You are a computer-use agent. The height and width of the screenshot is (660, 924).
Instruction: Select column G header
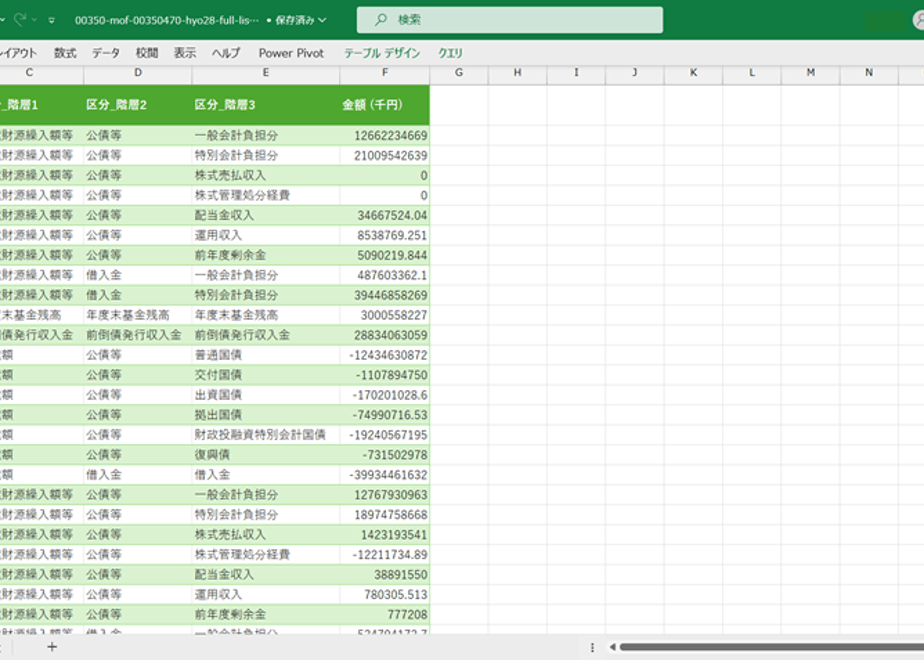tap(459, 73)
